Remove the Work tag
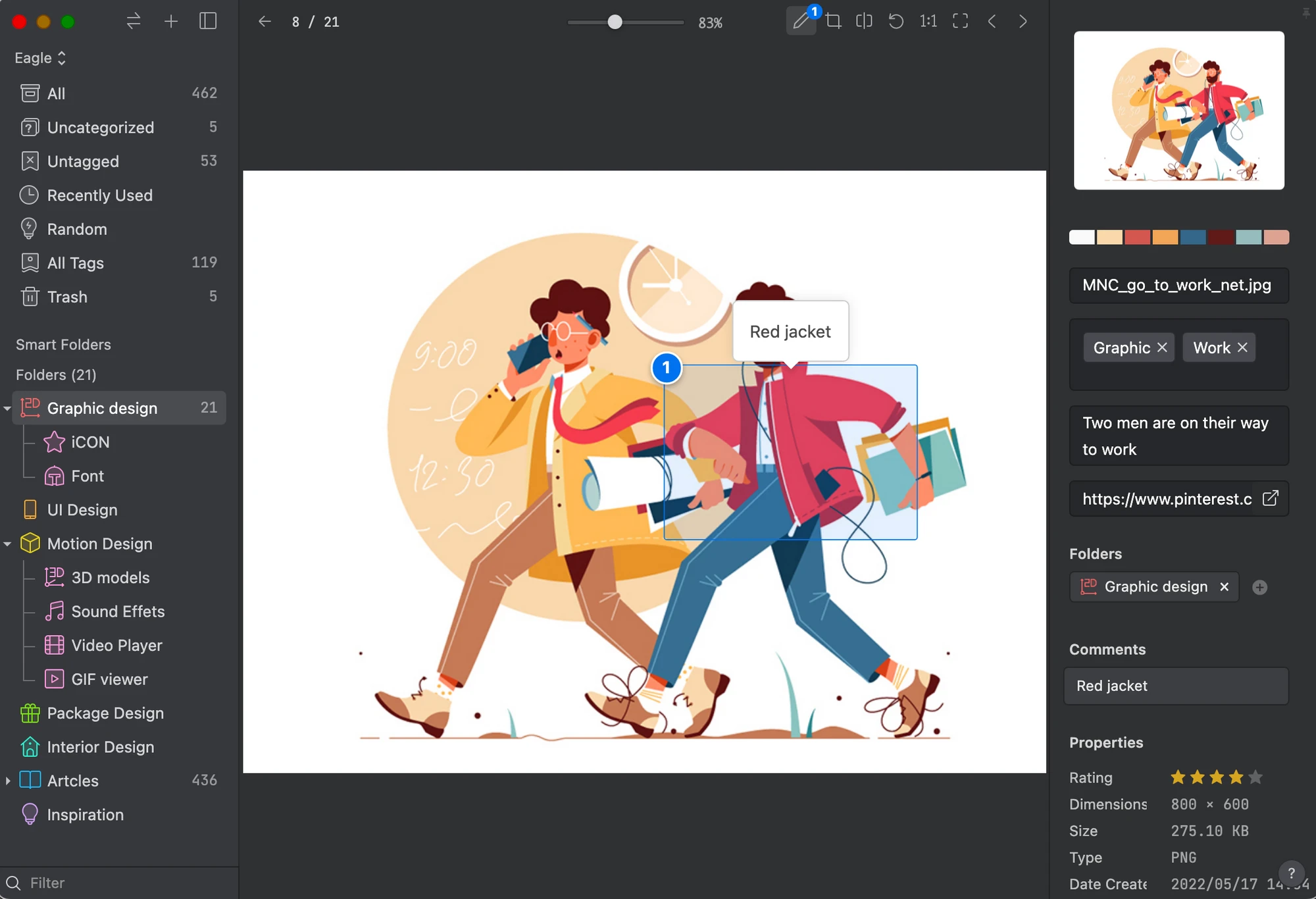 click(x=1242, y=347)
